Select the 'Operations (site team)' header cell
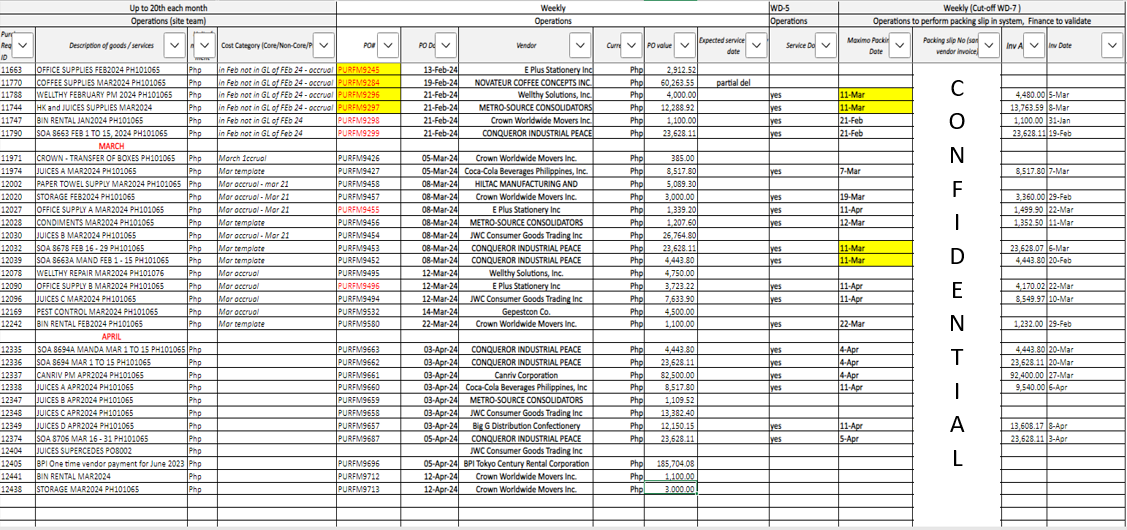Viewport: 1127px width, 530px height. [168, 22]
